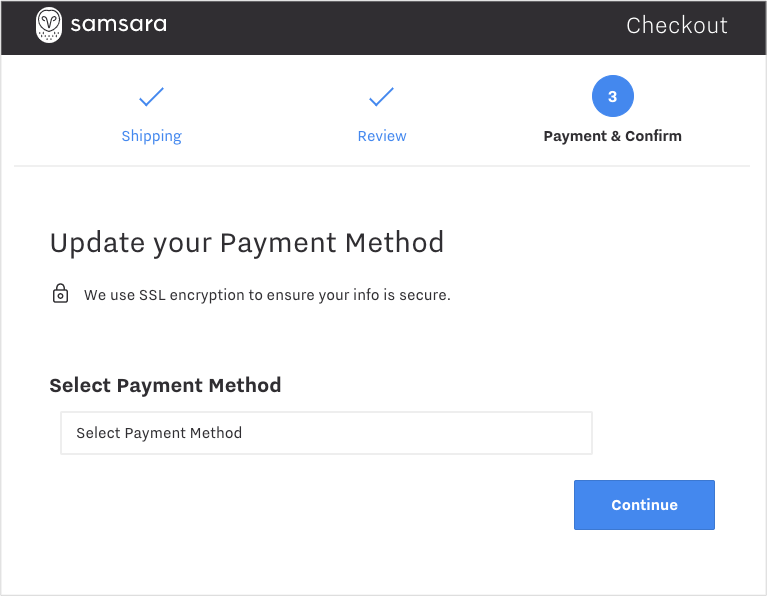The height and width of the screenshot is (596, 767).
Task: Go back to the Shipping step label
Action: (x=152, y=136)
